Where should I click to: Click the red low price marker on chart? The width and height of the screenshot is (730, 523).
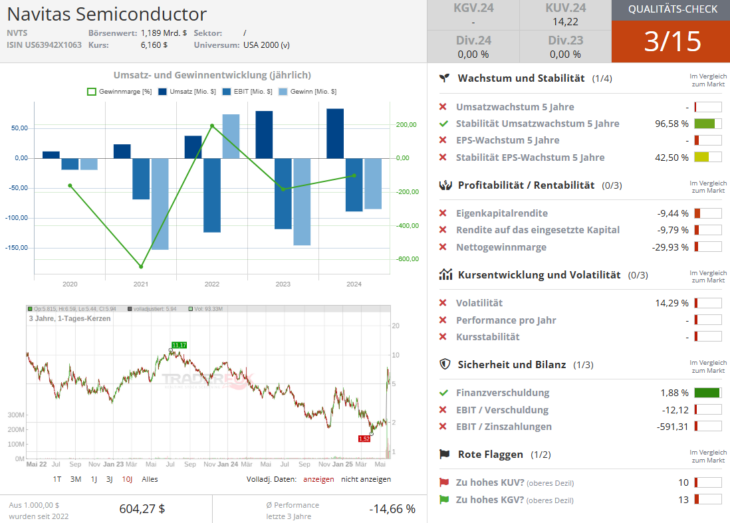364,439
